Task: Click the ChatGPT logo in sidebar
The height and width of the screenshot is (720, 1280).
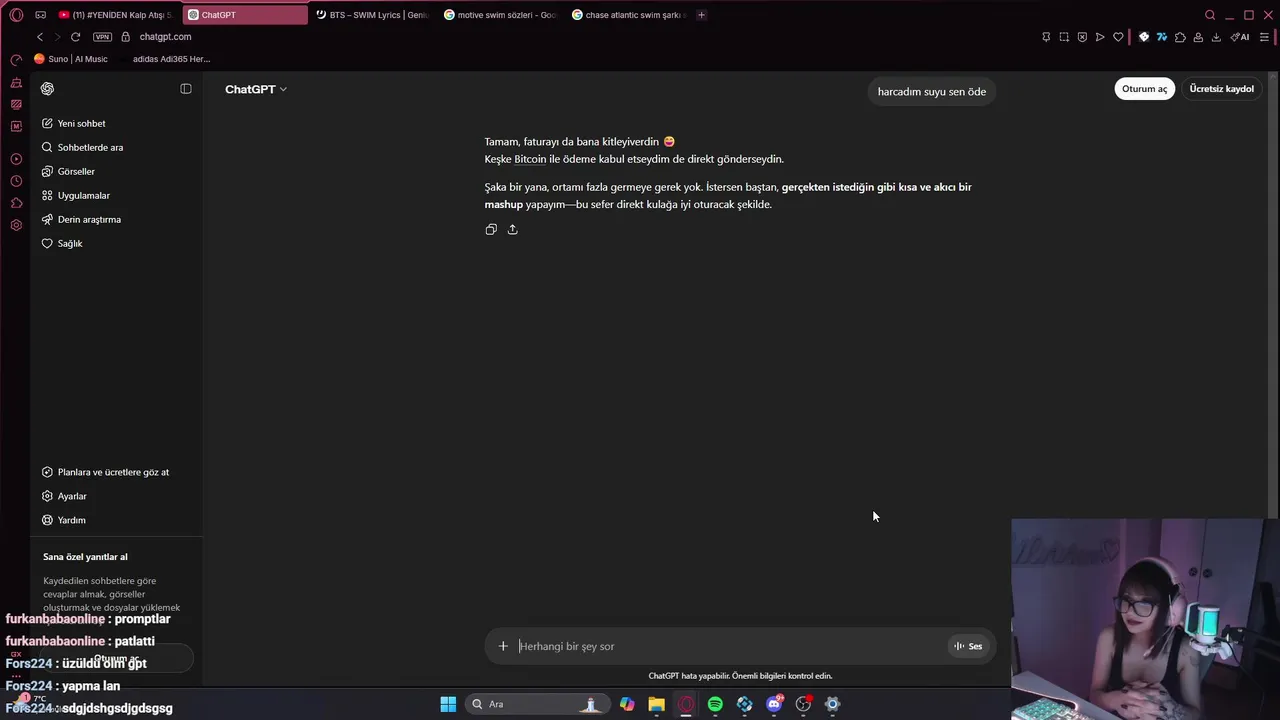Action: click(47, 89)
